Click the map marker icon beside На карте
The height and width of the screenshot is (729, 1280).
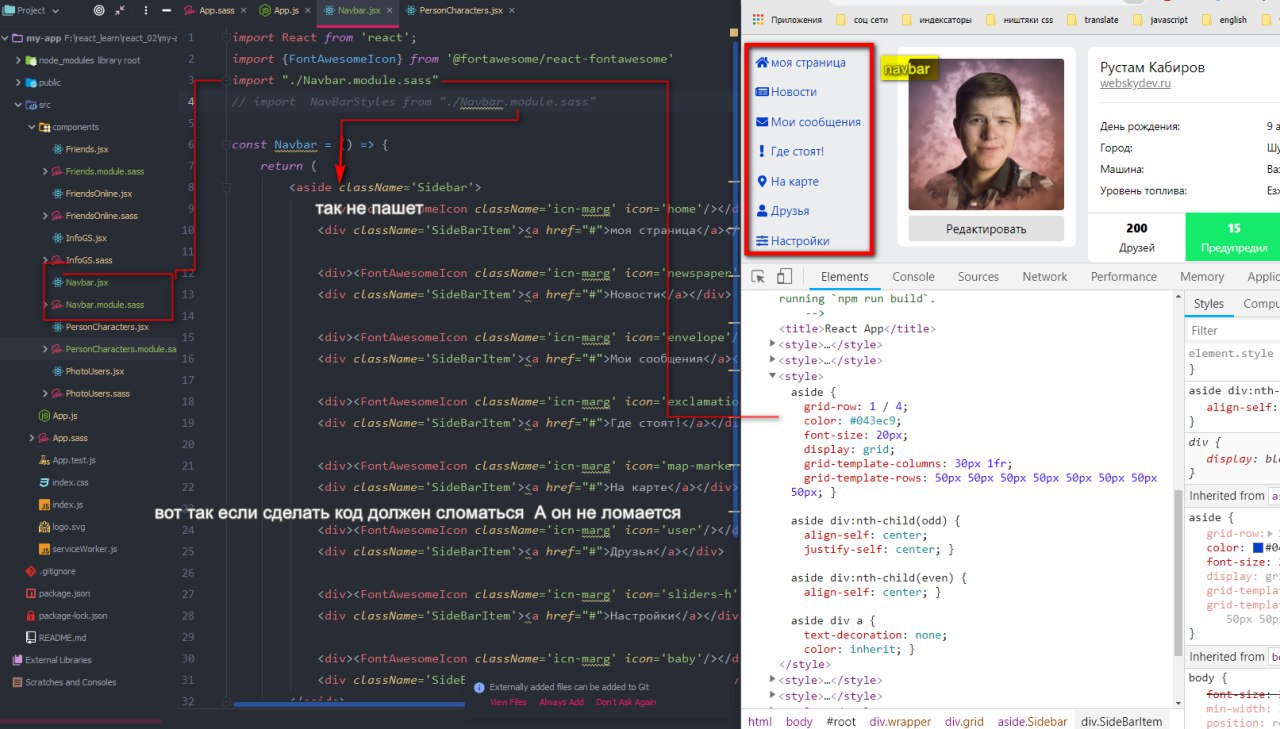(x=762, y=182)
